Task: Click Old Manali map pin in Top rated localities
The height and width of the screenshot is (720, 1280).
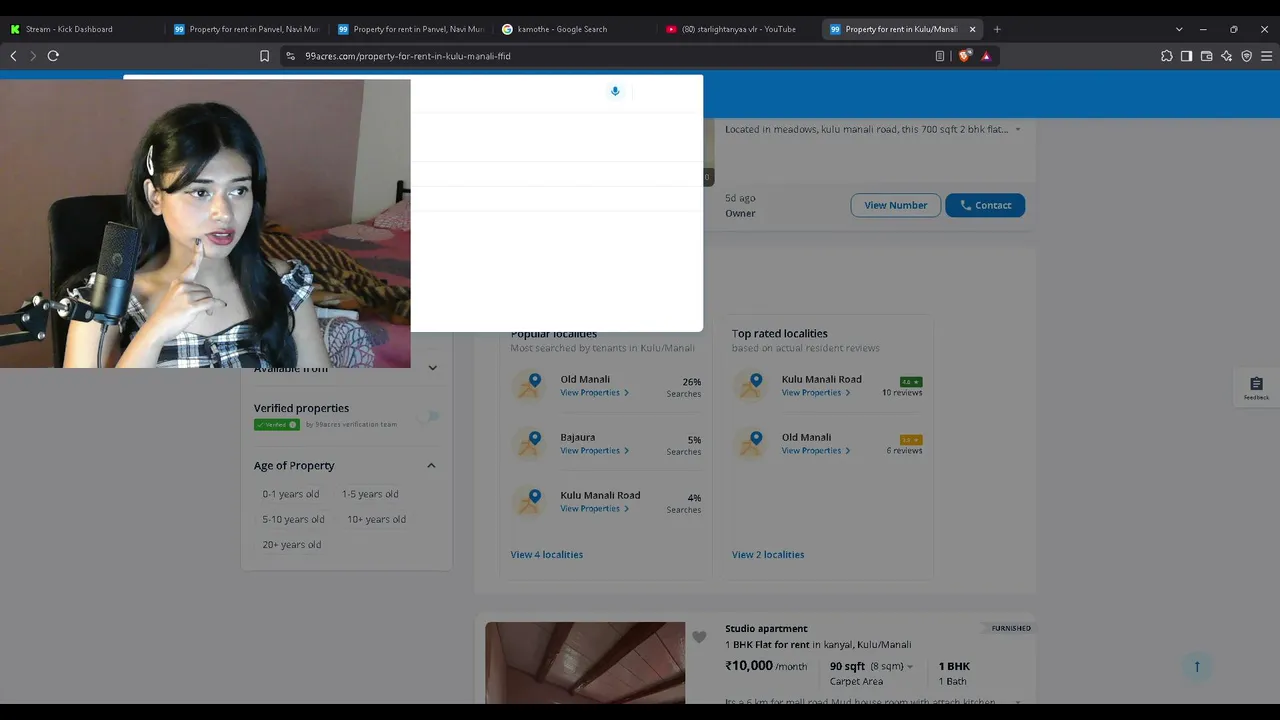Action: (x=750, y=443)
